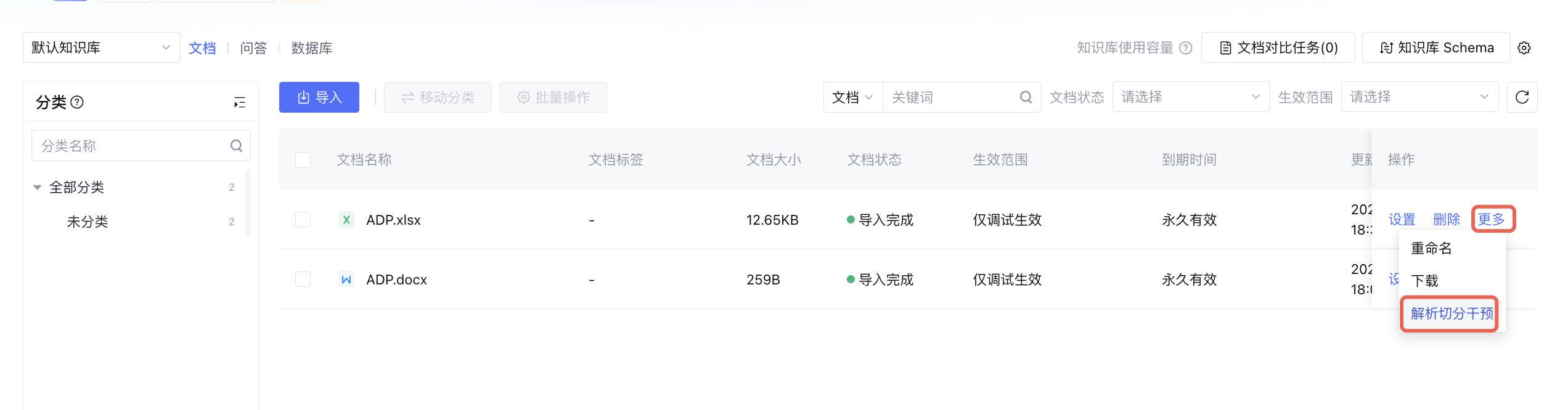Screen dimensions: 1568x410
Task: Click the 导入 import button
Action: pos(319,97)
